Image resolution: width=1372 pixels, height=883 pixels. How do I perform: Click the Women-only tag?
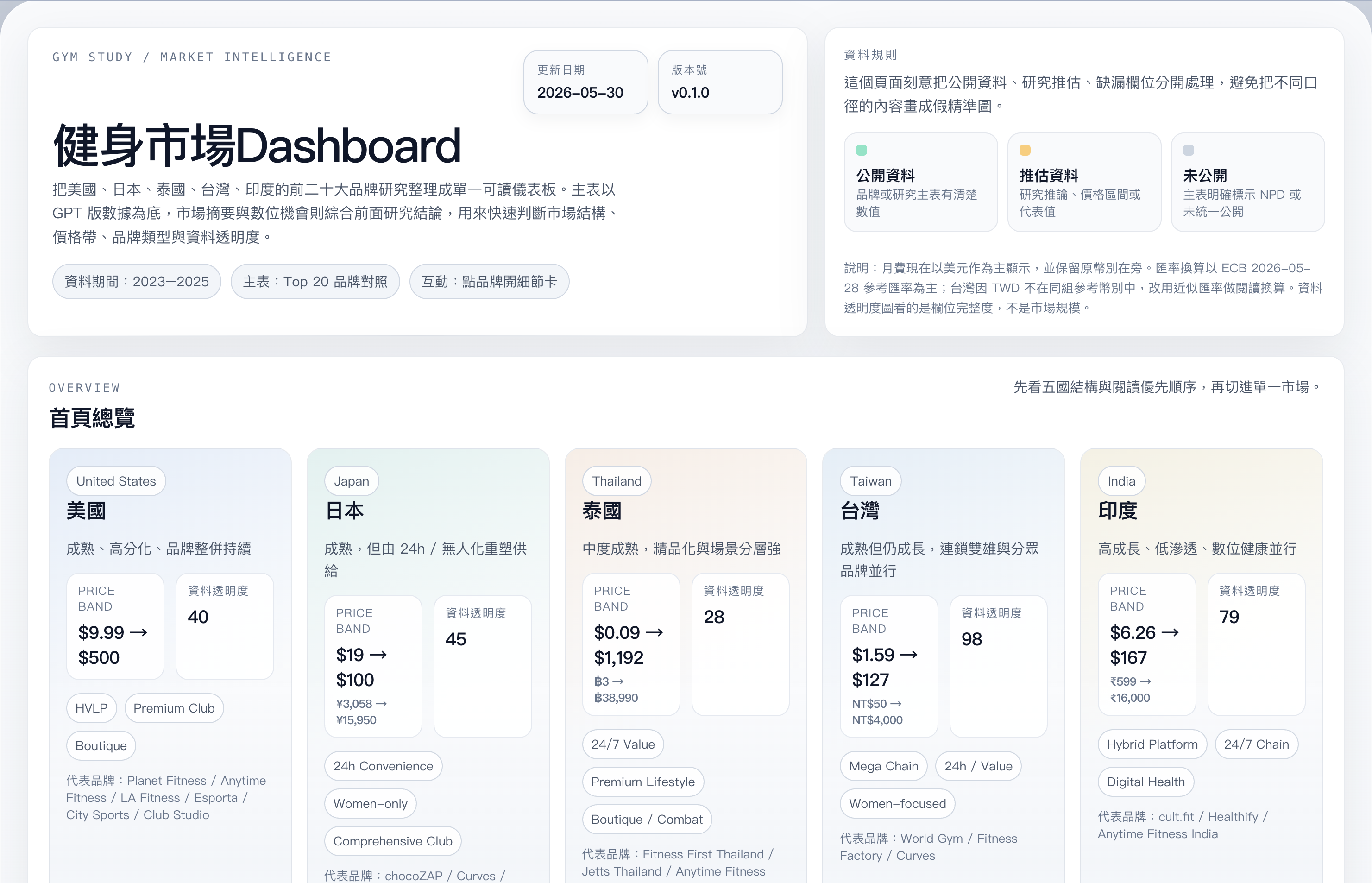[x=371, y=803]
